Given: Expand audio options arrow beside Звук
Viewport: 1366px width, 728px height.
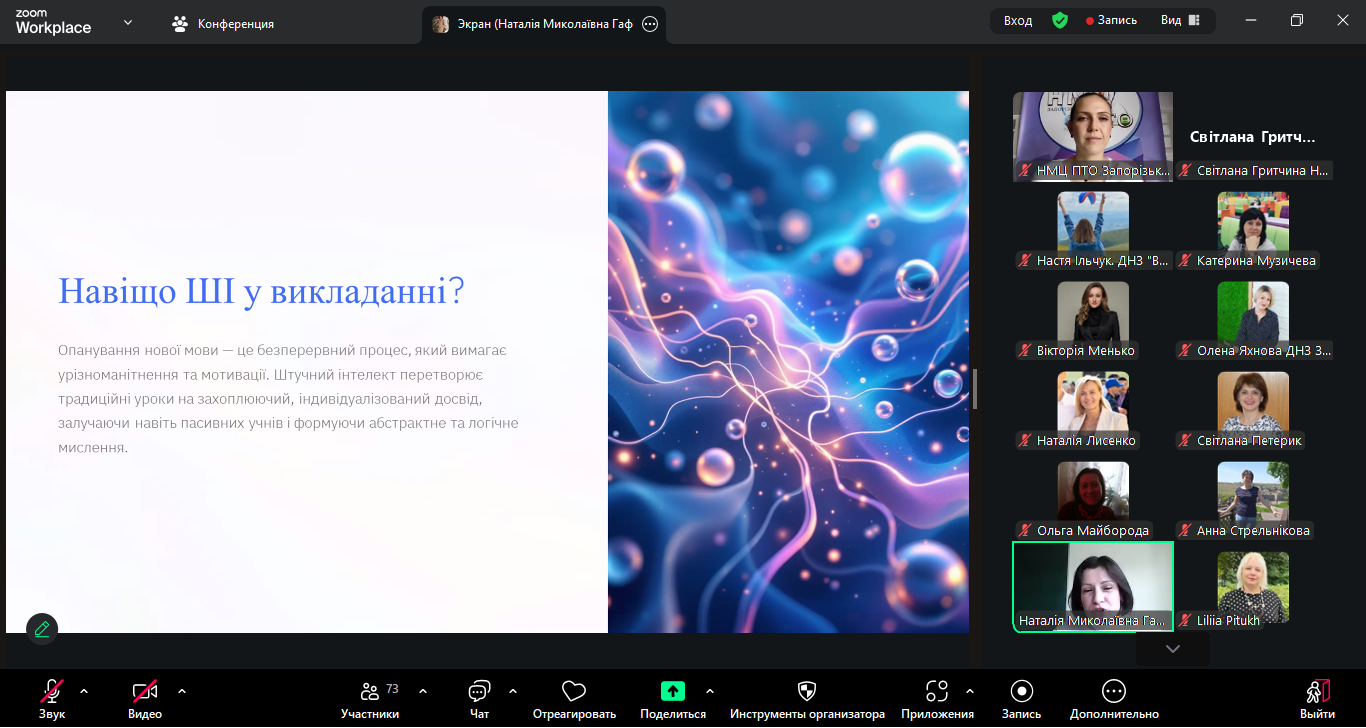Looking at the screenshot, I should pos(84,691).
